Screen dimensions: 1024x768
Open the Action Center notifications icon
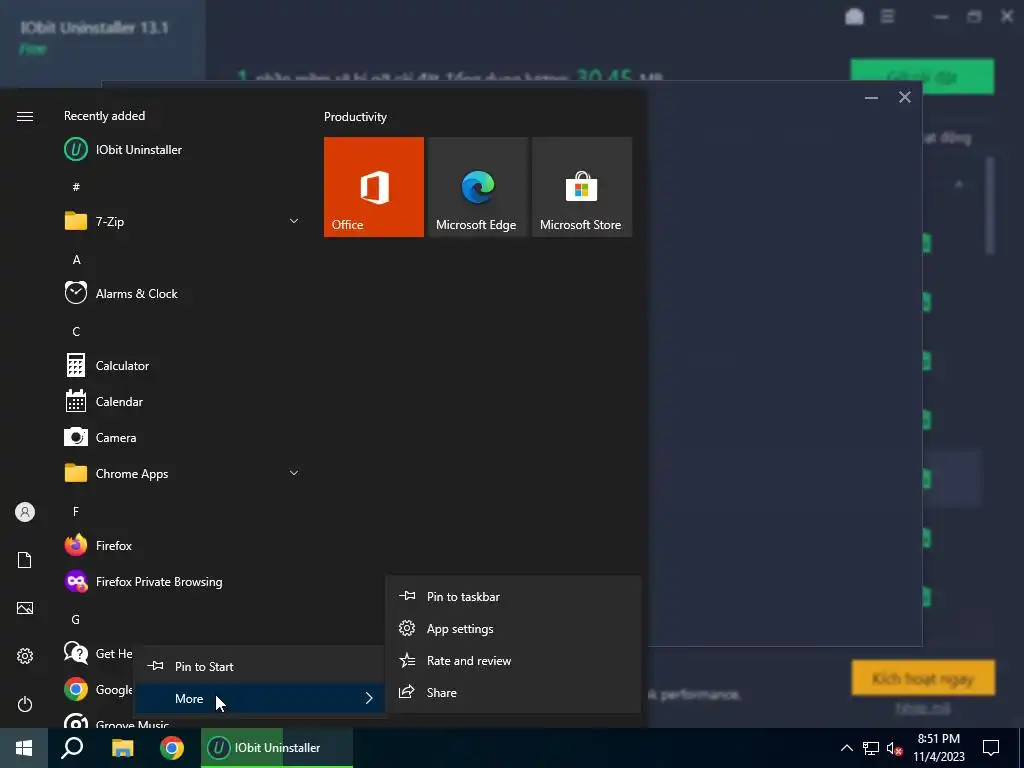coord(991,748)
